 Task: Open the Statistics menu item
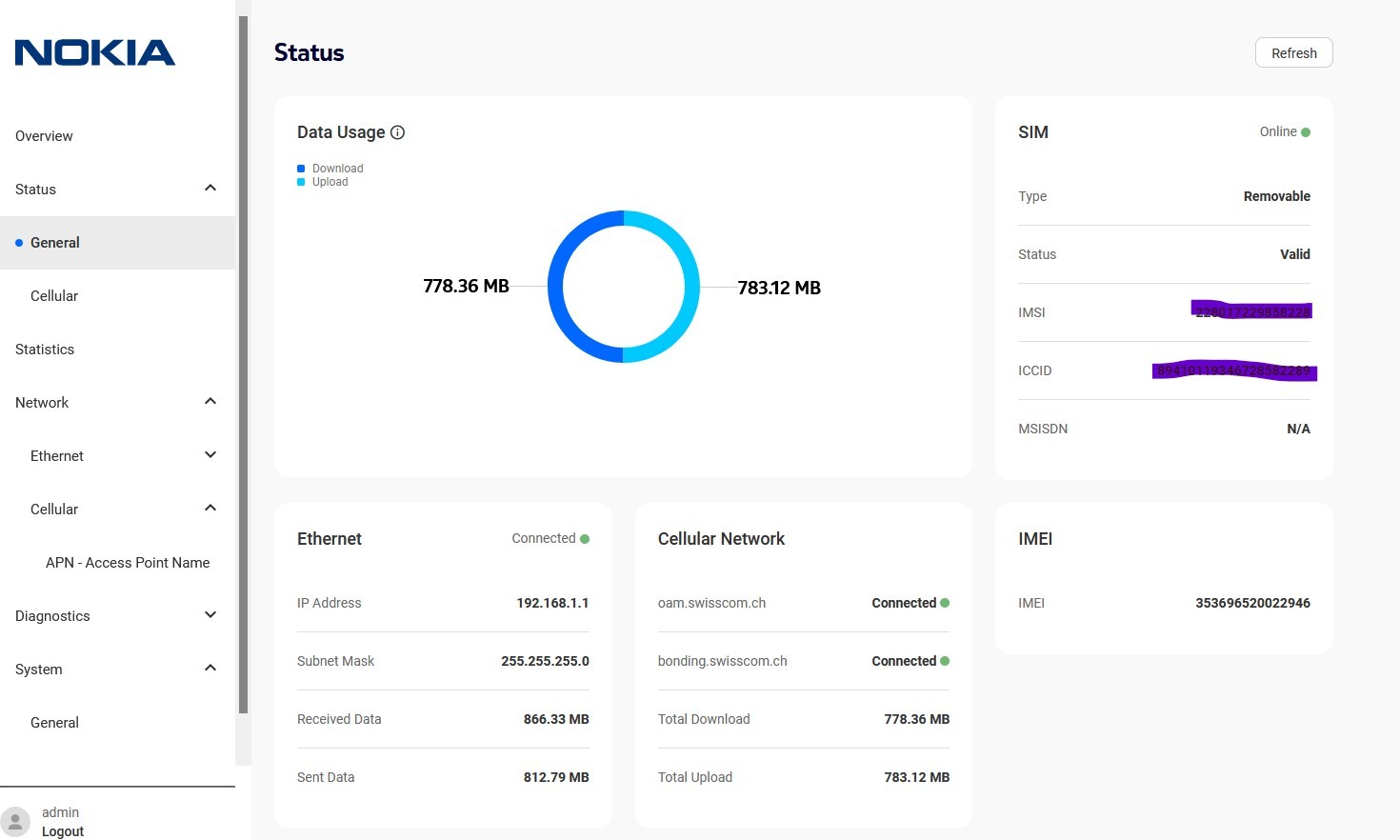coord(45,350)
